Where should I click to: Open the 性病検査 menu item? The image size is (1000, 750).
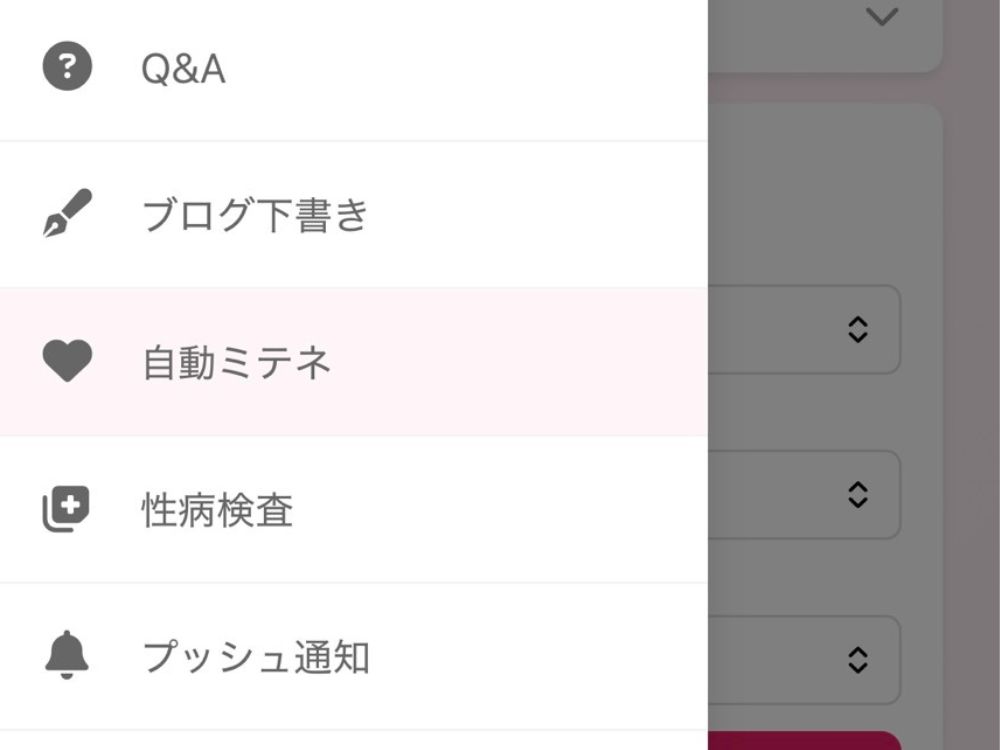215,508
